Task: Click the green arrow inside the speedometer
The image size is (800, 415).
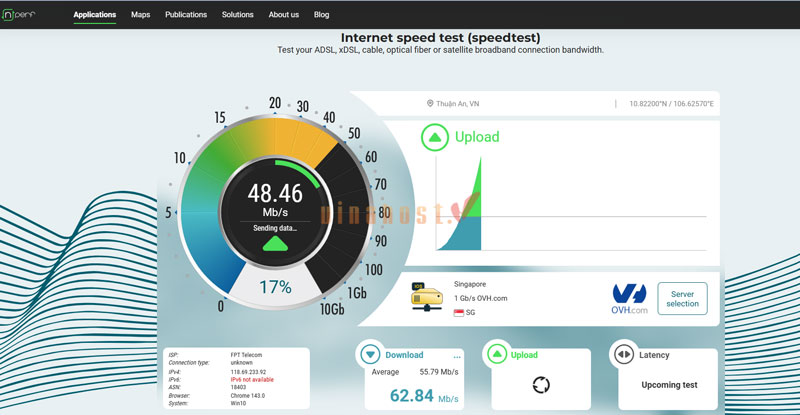Action: pos(275,243)
